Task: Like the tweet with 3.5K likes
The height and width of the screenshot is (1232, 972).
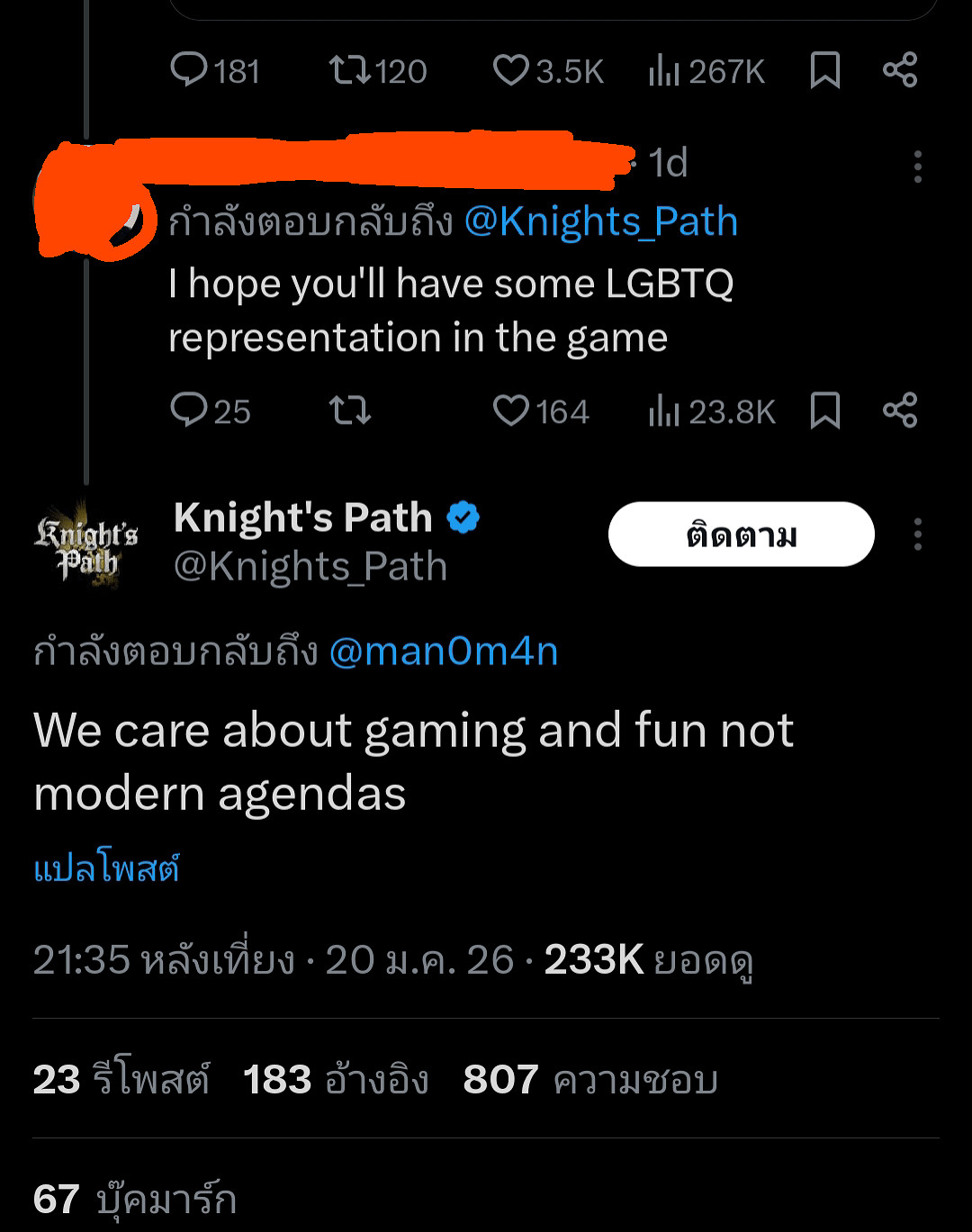Action: point(511,69)
